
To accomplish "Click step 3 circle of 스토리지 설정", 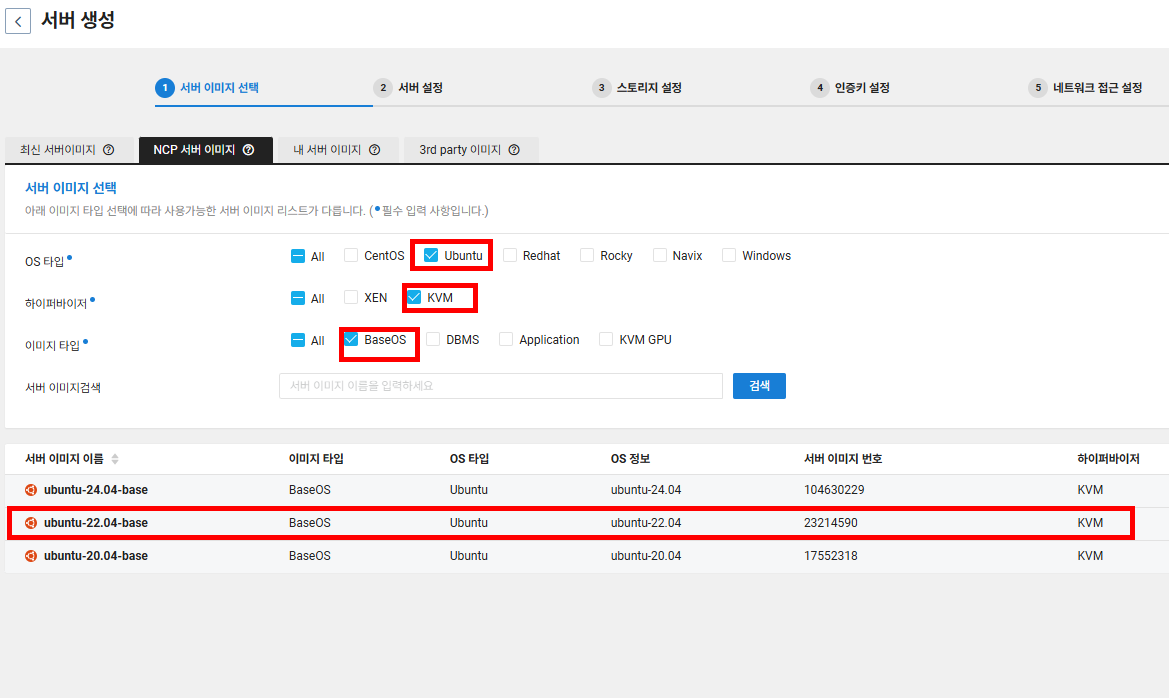I will [602, 88].
